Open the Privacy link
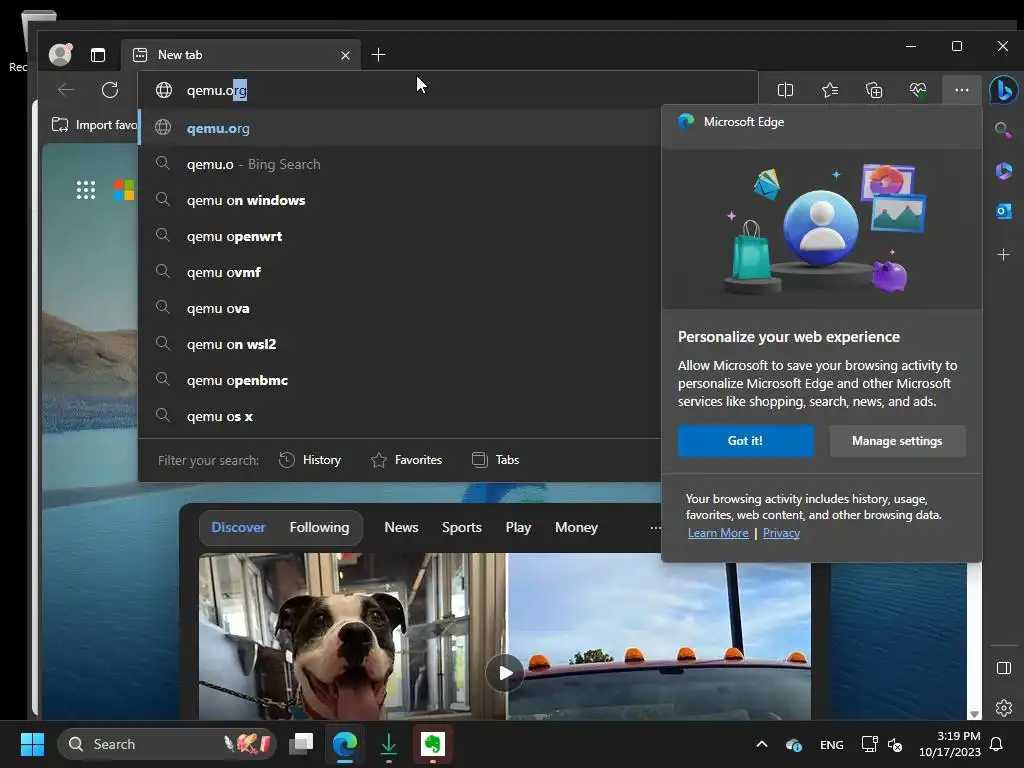This screenshot has width=1024, height=768. (781, 533)
